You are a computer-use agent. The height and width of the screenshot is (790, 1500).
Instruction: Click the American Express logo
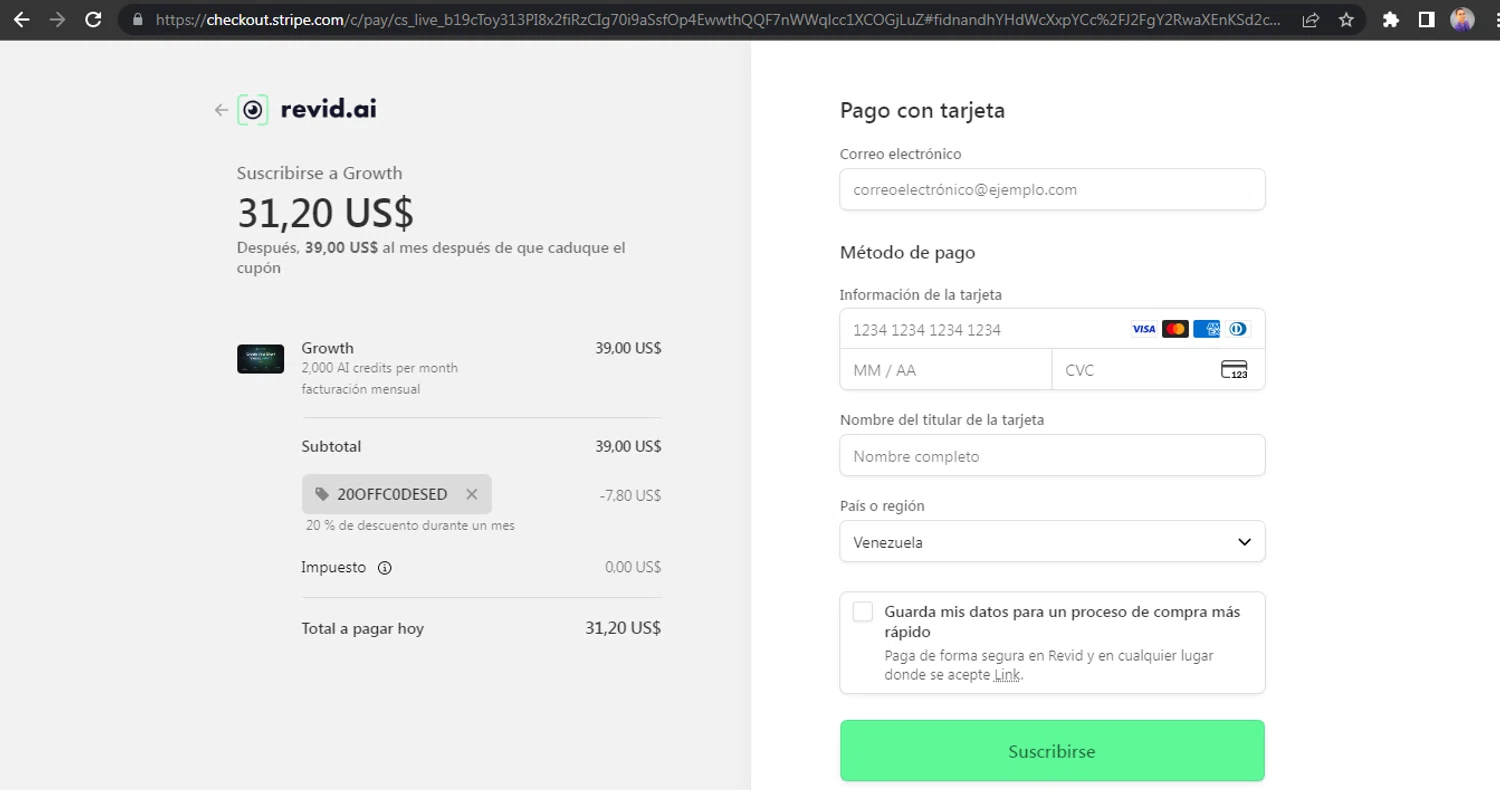point(1207,329)
